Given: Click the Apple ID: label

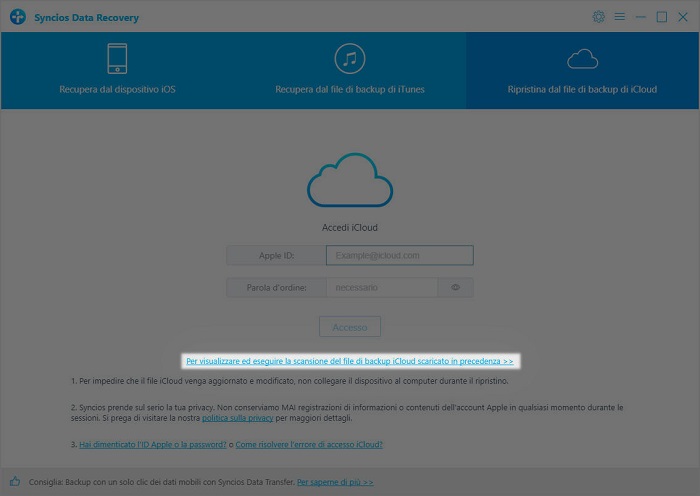Looking at the screenshot, I should click(x=276, y=255).
